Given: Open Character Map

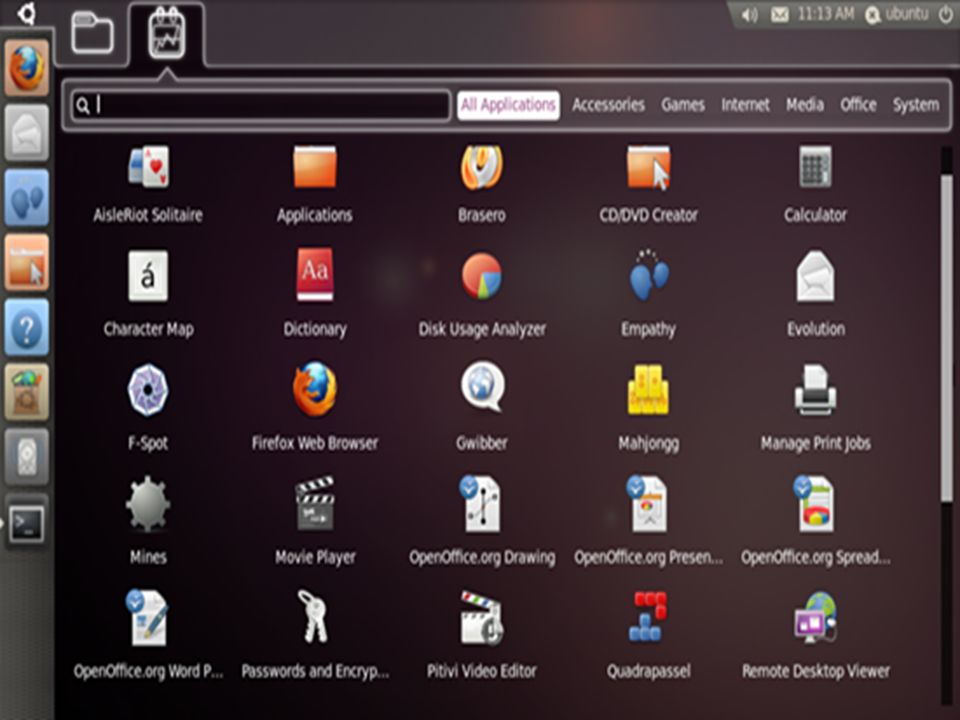Looking at the screenshot, I should tap(148, 276).
